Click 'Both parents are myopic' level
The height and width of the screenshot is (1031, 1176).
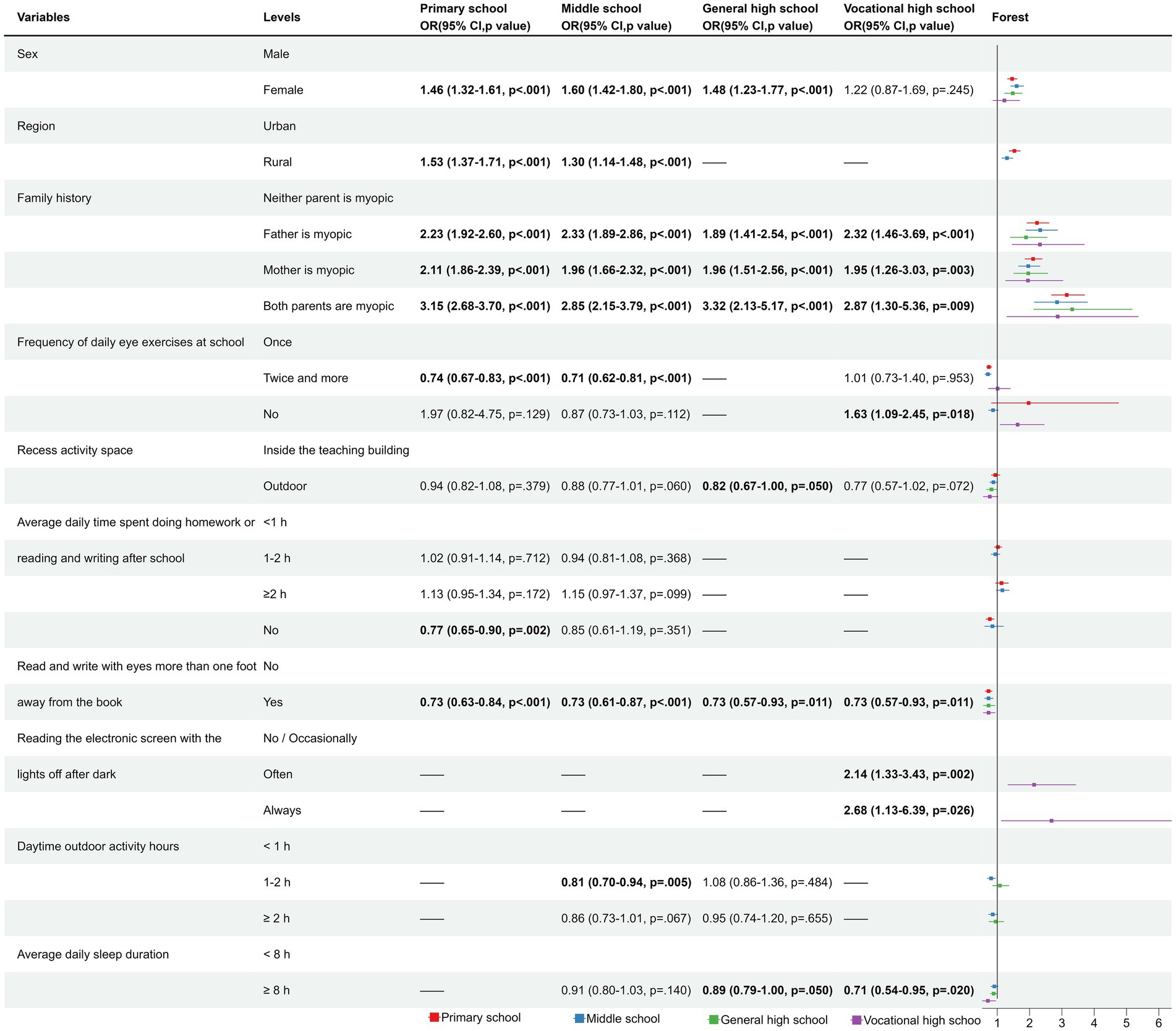click(x=328, y=306)
